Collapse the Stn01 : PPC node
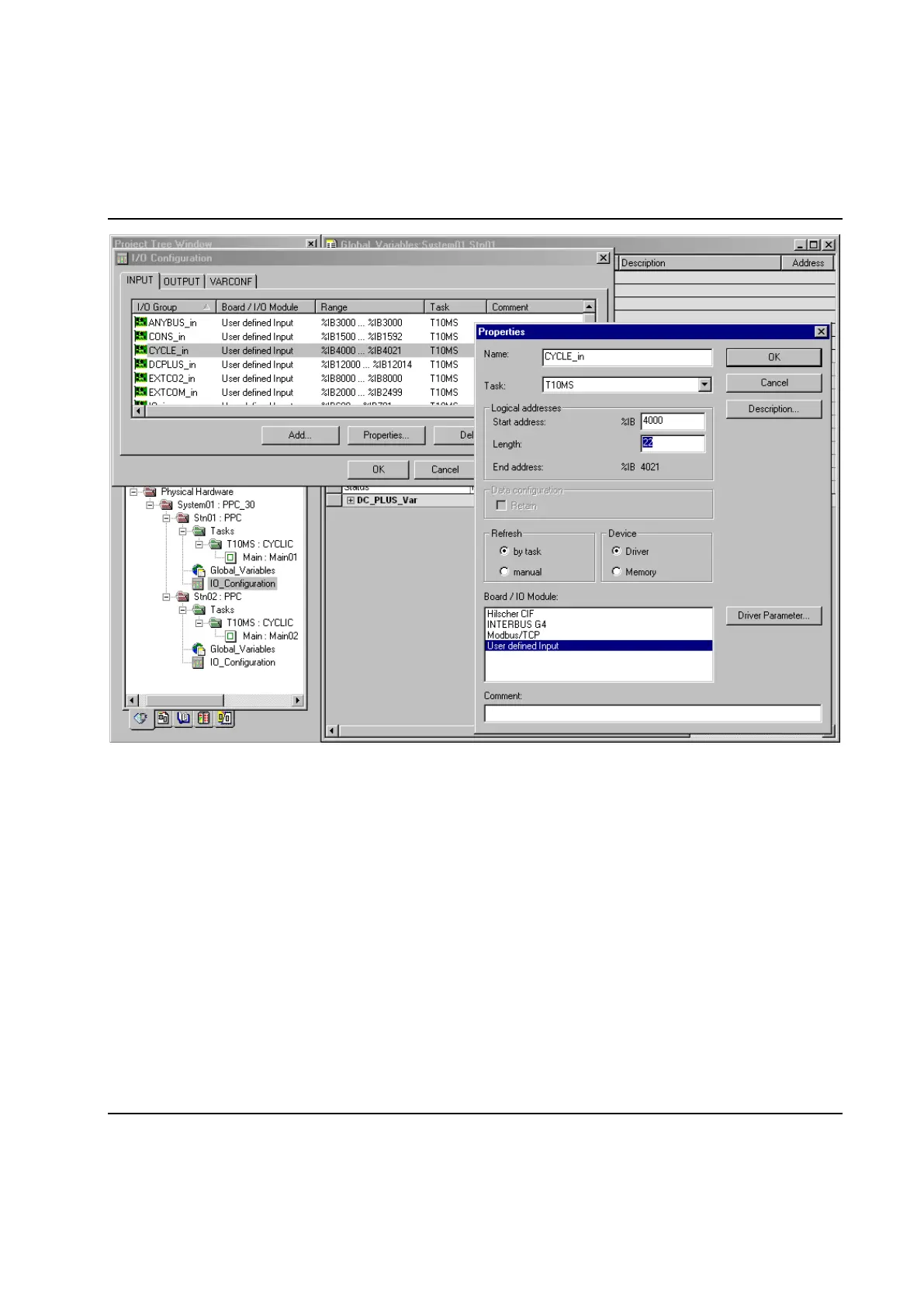Viewport: 924px width, 1306px height. [166, 518]
